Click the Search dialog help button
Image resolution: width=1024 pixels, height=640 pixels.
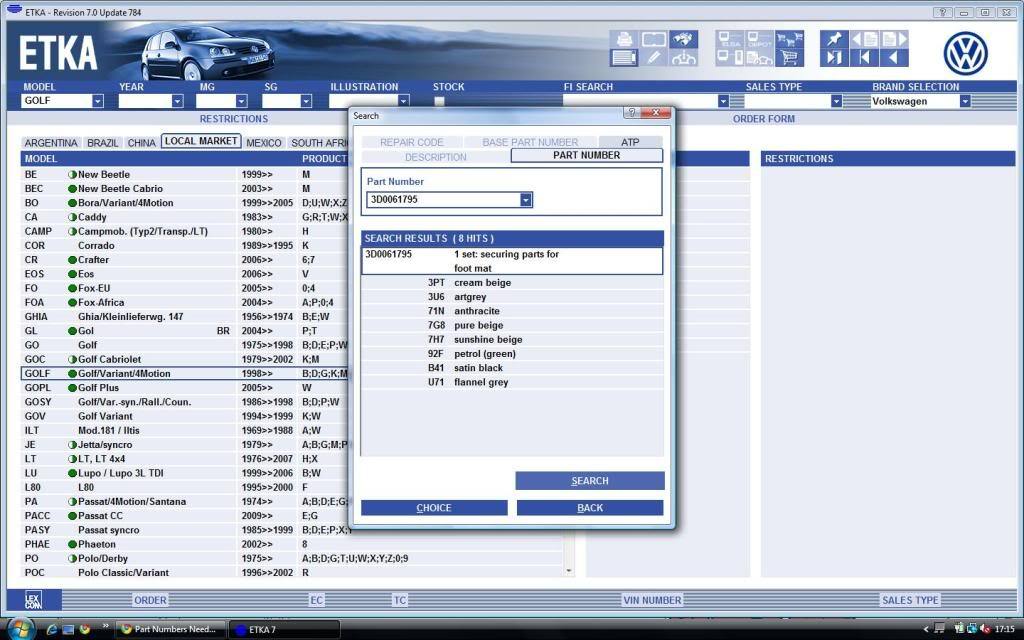(631, 113)
